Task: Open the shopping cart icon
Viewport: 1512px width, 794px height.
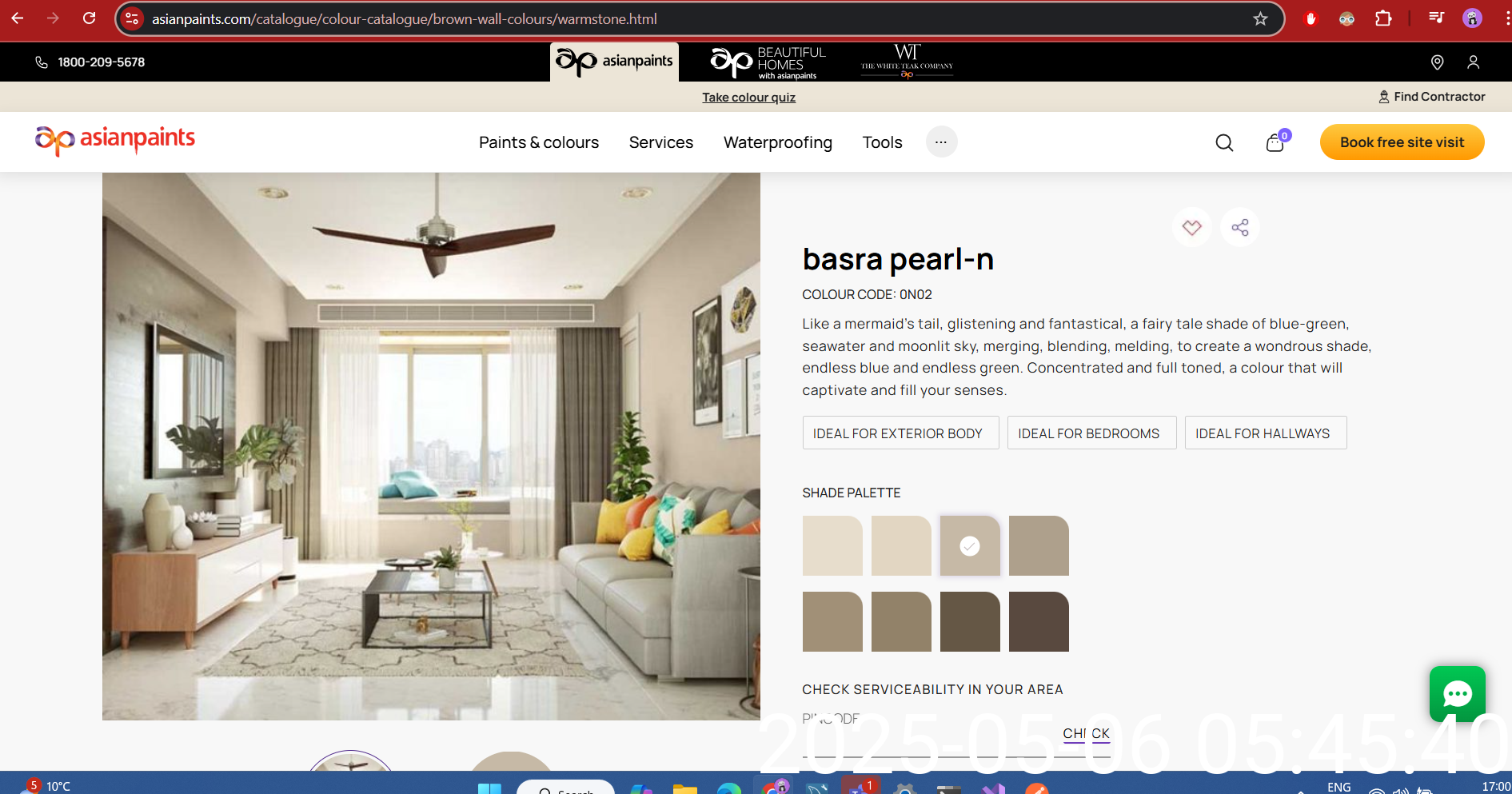Action: 1275,143
